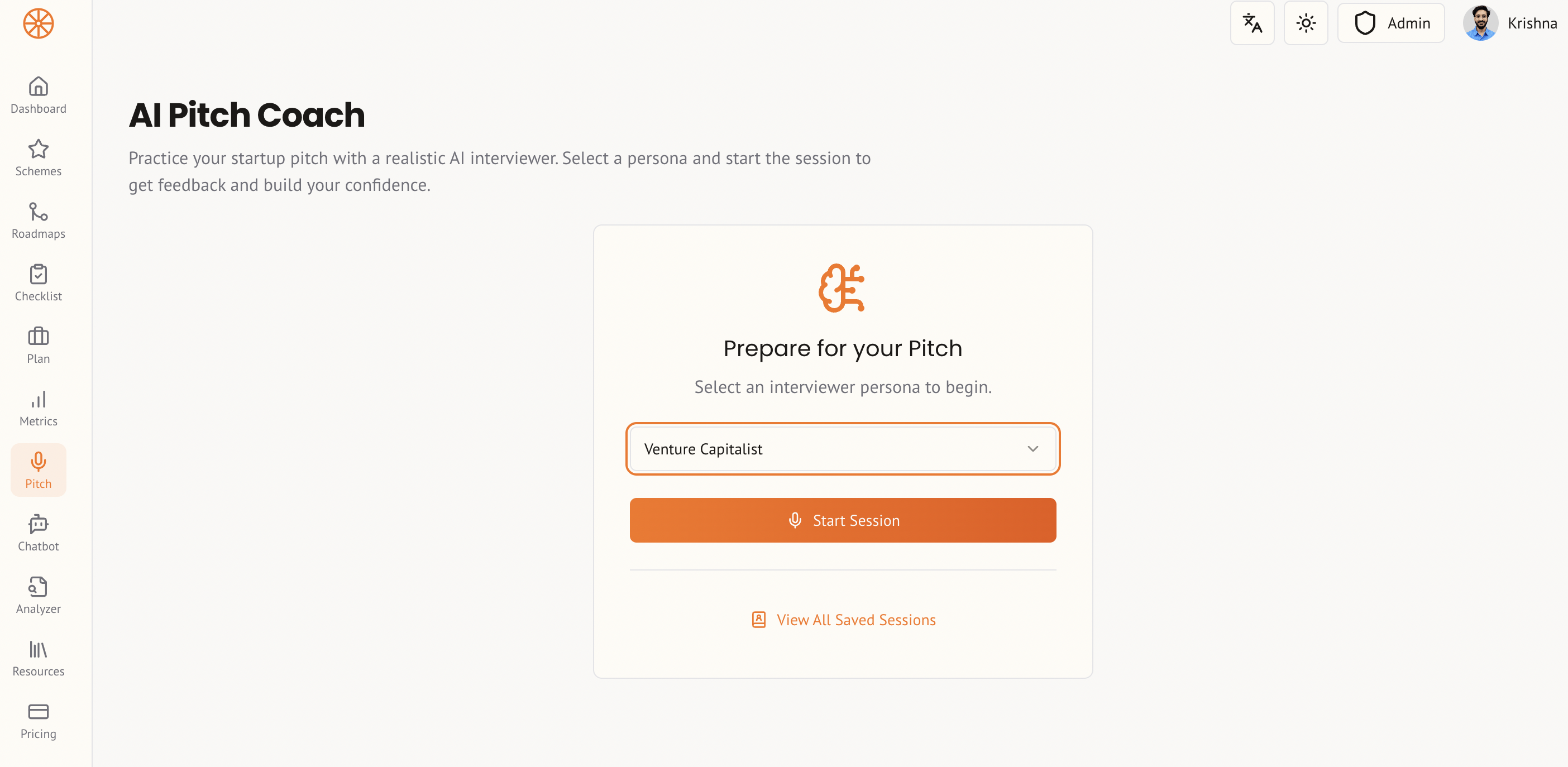Select the Pitch microphone tab
1568x767 pixels.
pyautogui.click(x=39, y=471)
